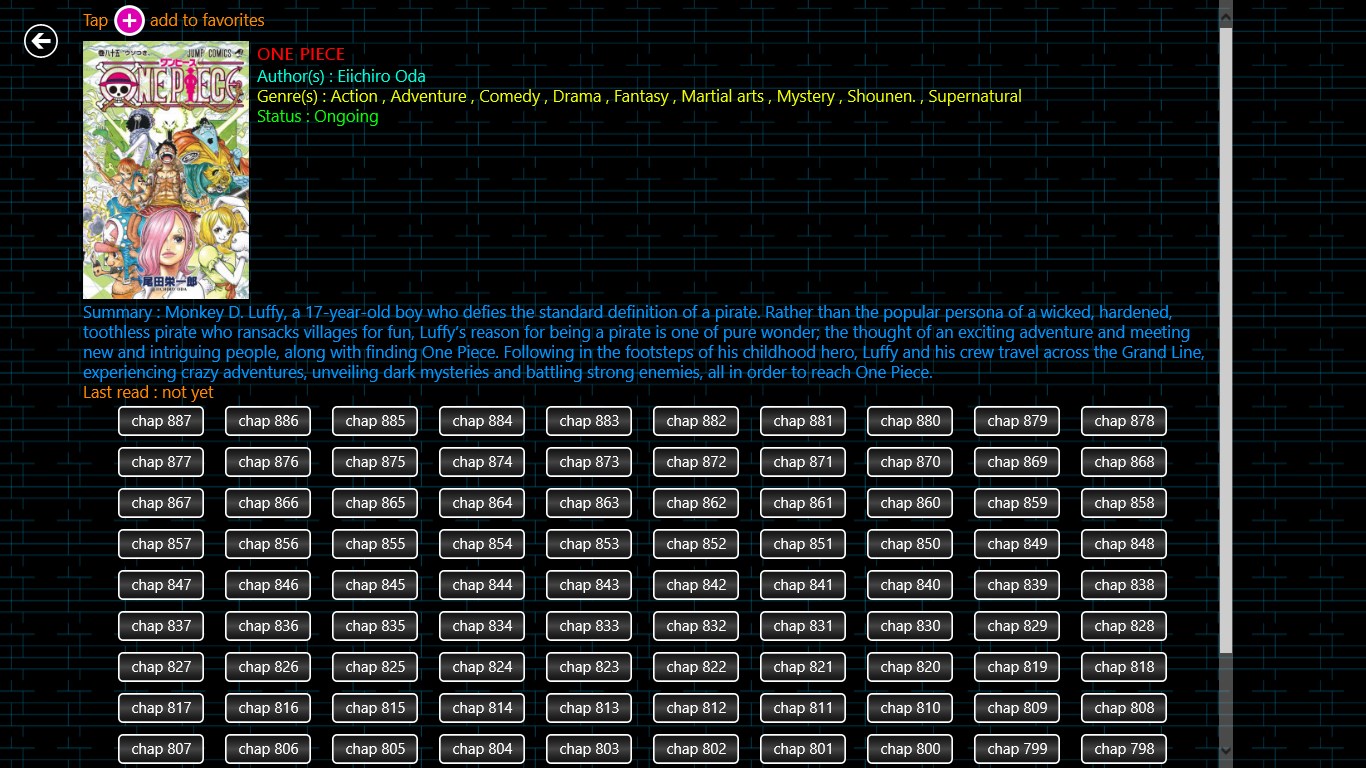Open chap 861
This screenshot has width=1366, height=768.
pyautogui.click(x=803, y=503)
